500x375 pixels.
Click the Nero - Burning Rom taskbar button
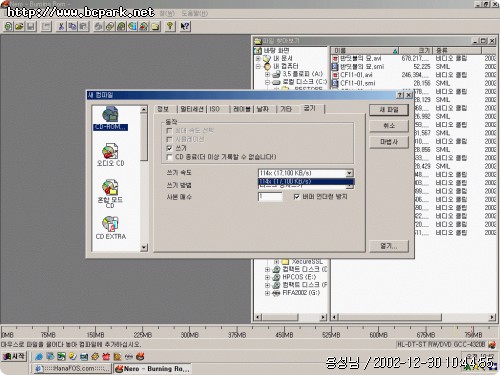[152, 369]
